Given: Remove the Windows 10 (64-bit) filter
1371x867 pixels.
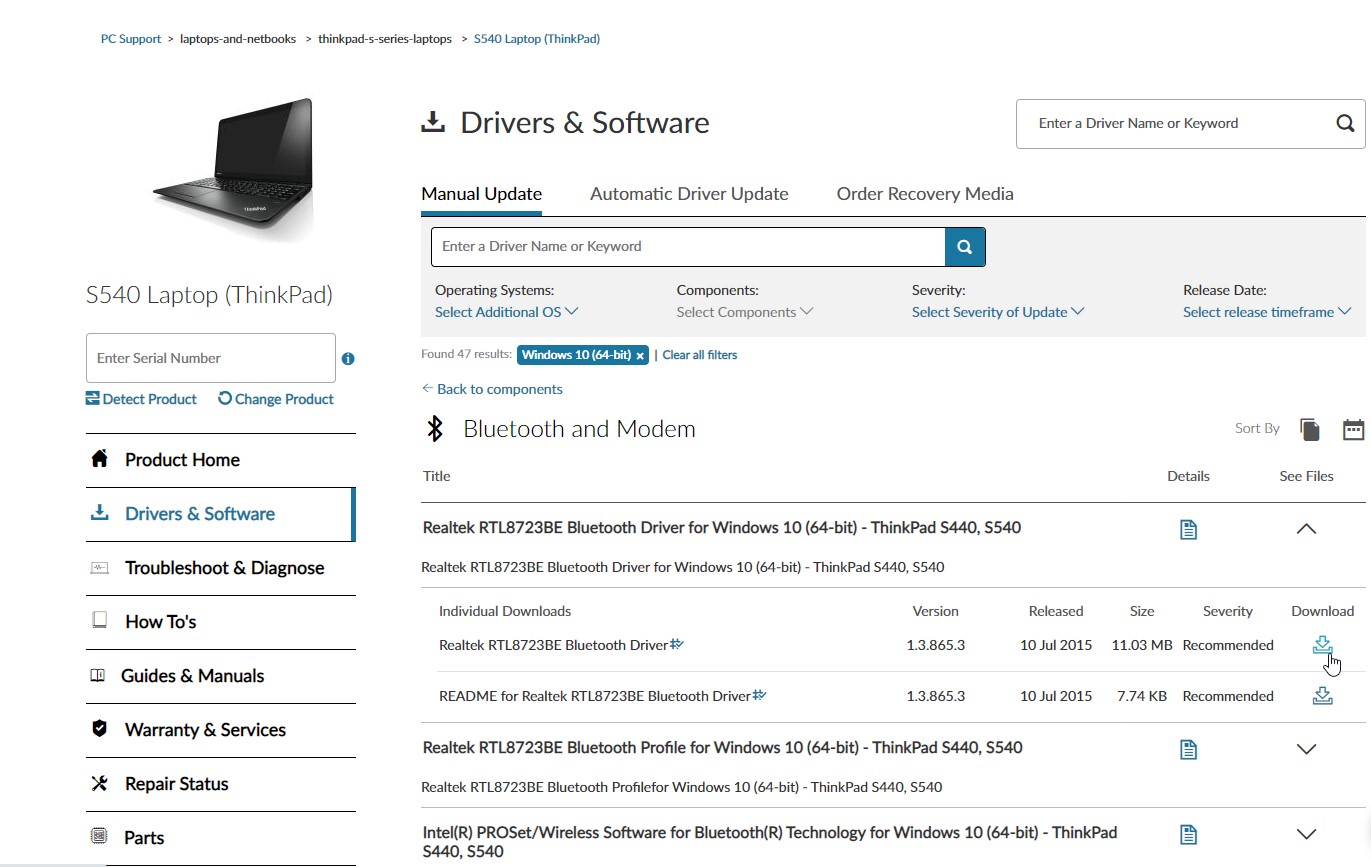Looking at the screenshot, I should [639, 354].
